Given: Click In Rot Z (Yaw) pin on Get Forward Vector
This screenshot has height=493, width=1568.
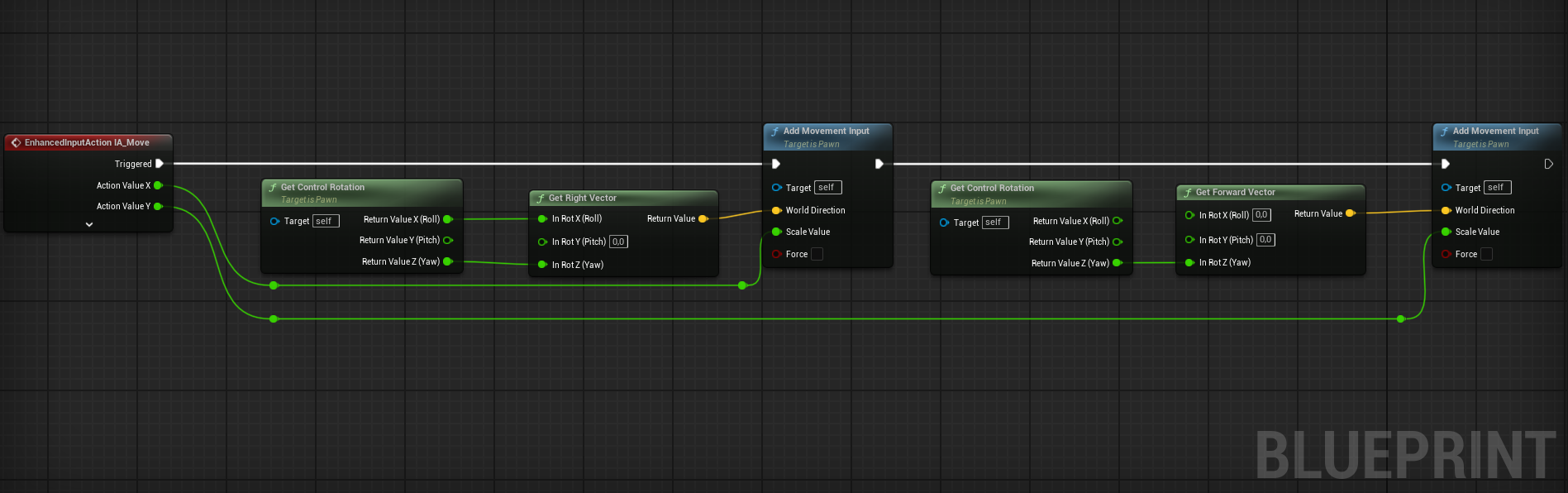Looking at the screenshot, I should (1189, 262).
